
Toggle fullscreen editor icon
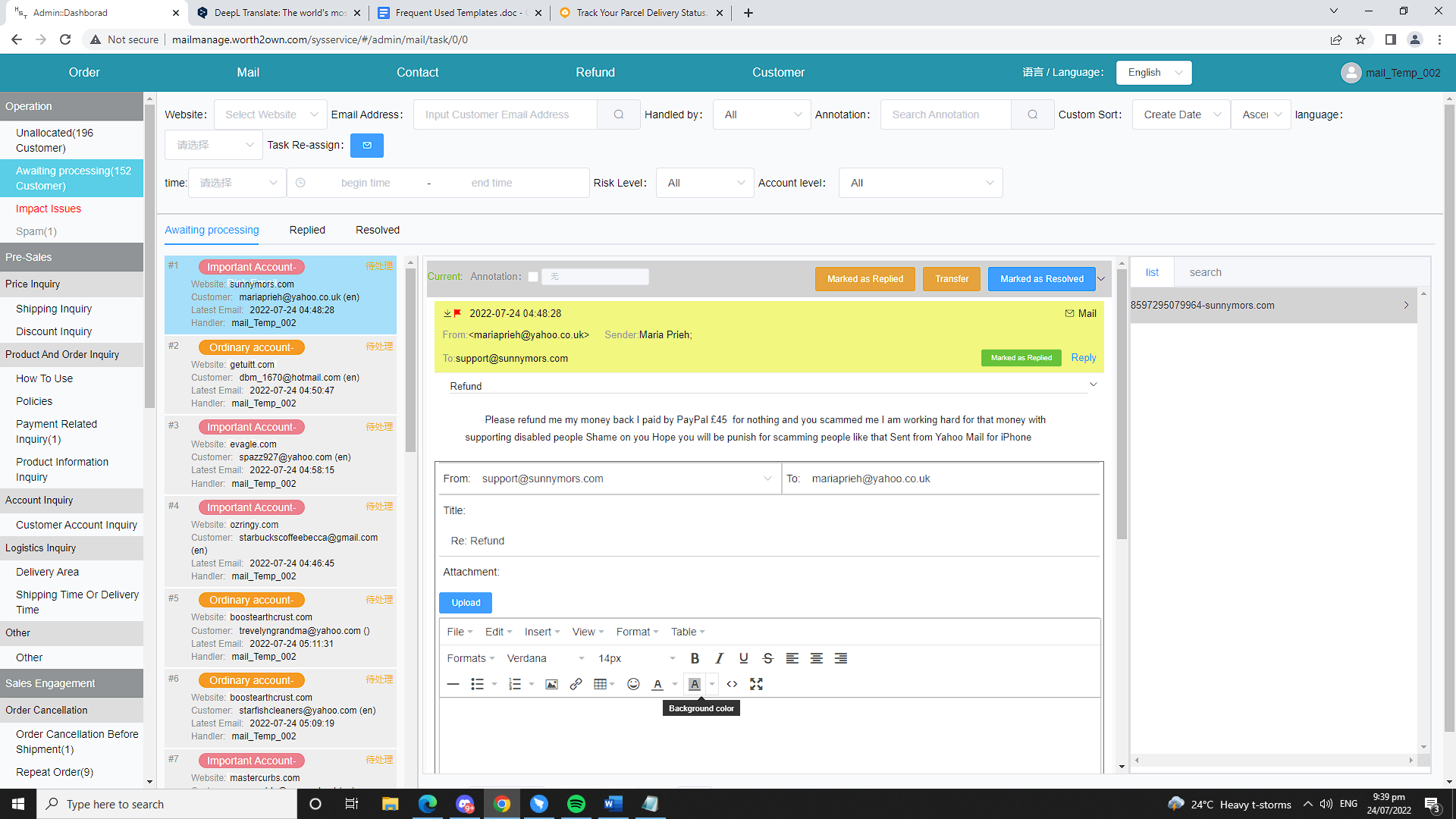[x=756, y=684]
